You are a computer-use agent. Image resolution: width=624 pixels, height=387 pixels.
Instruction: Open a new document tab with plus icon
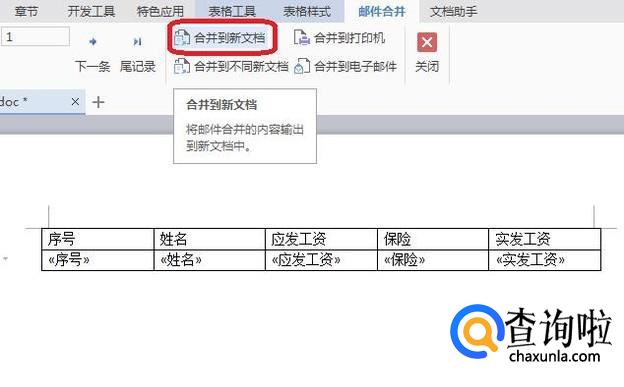[x=98, y=102]
